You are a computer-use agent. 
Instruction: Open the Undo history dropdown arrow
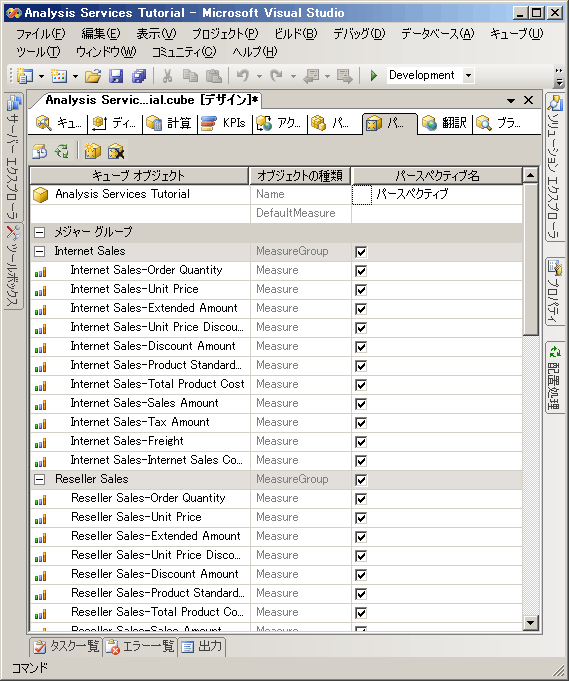259,76
